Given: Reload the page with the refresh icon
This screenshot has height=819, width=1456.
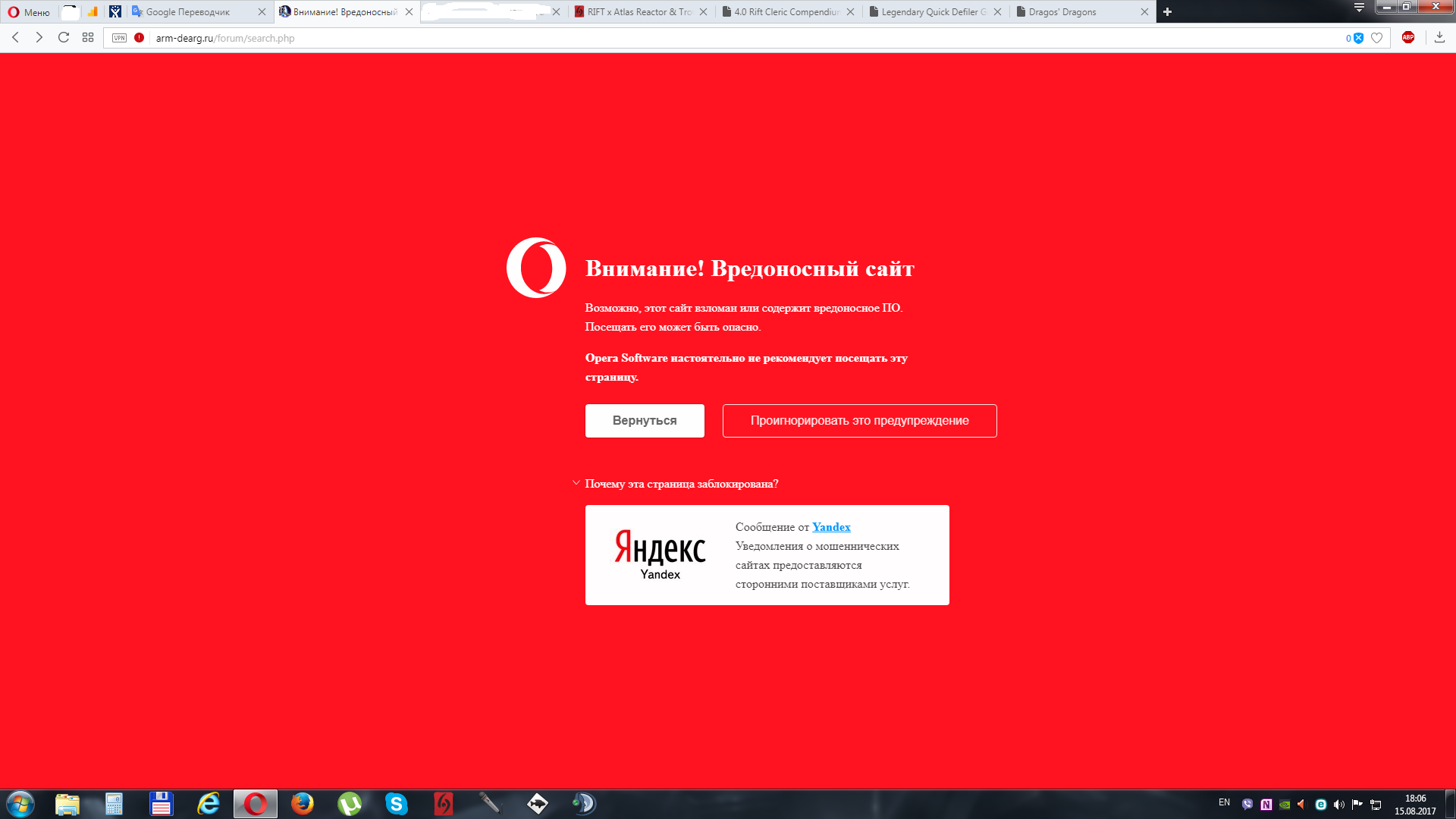Looking at the screenshot, I should [x=64, y=37].
